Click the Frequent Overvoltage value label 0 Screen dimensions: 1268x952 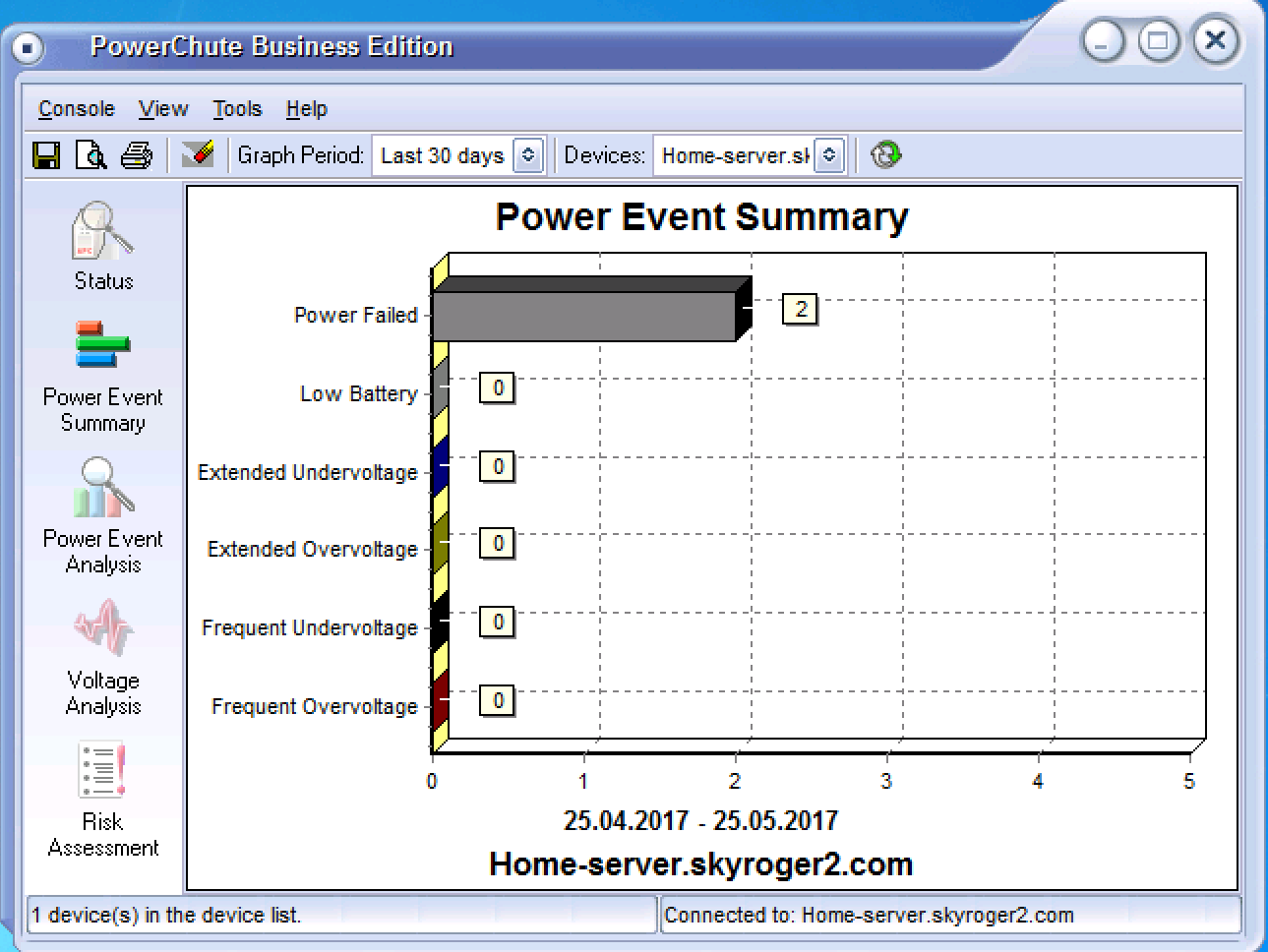(x=498, y=700)
